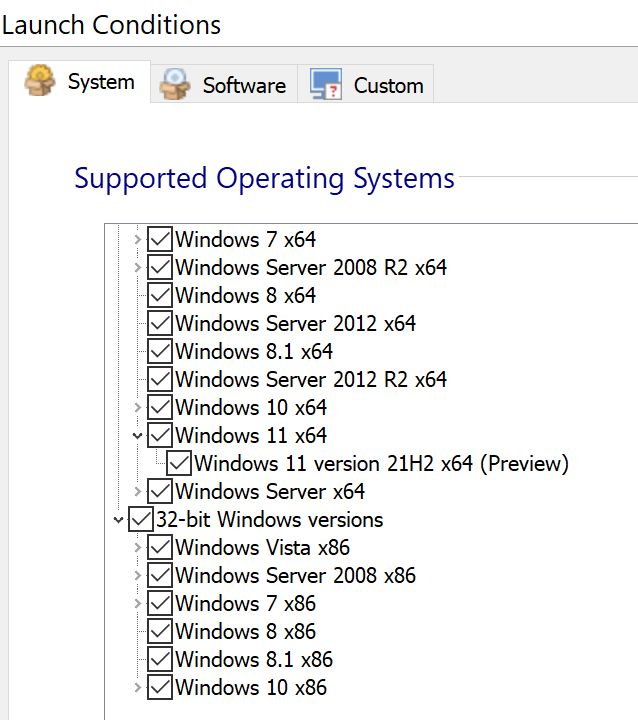Select the 'Windows 8.1 x64' label
Screen dimensions: 638x720
click(x=254, y=351)
